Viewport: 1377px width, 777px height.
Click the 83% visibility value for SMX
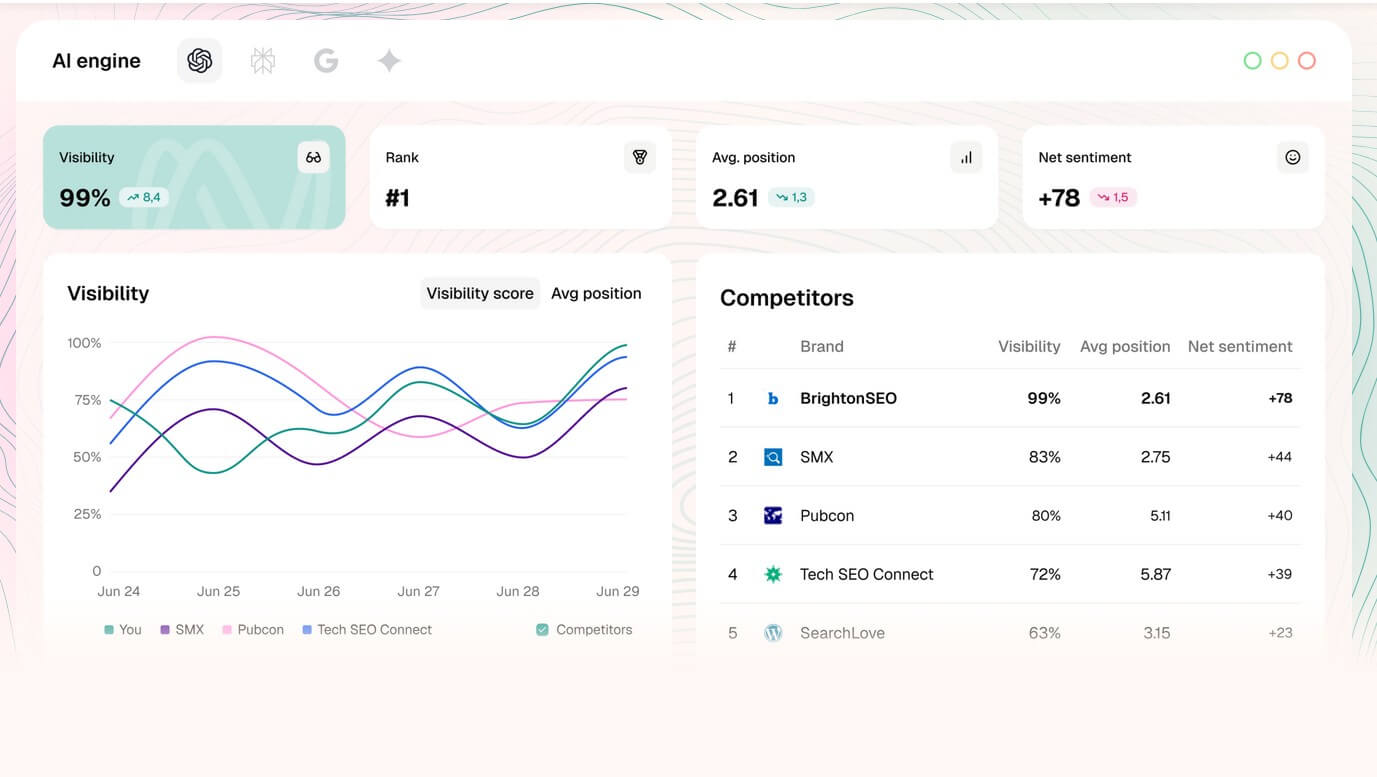pos(1044,457)
